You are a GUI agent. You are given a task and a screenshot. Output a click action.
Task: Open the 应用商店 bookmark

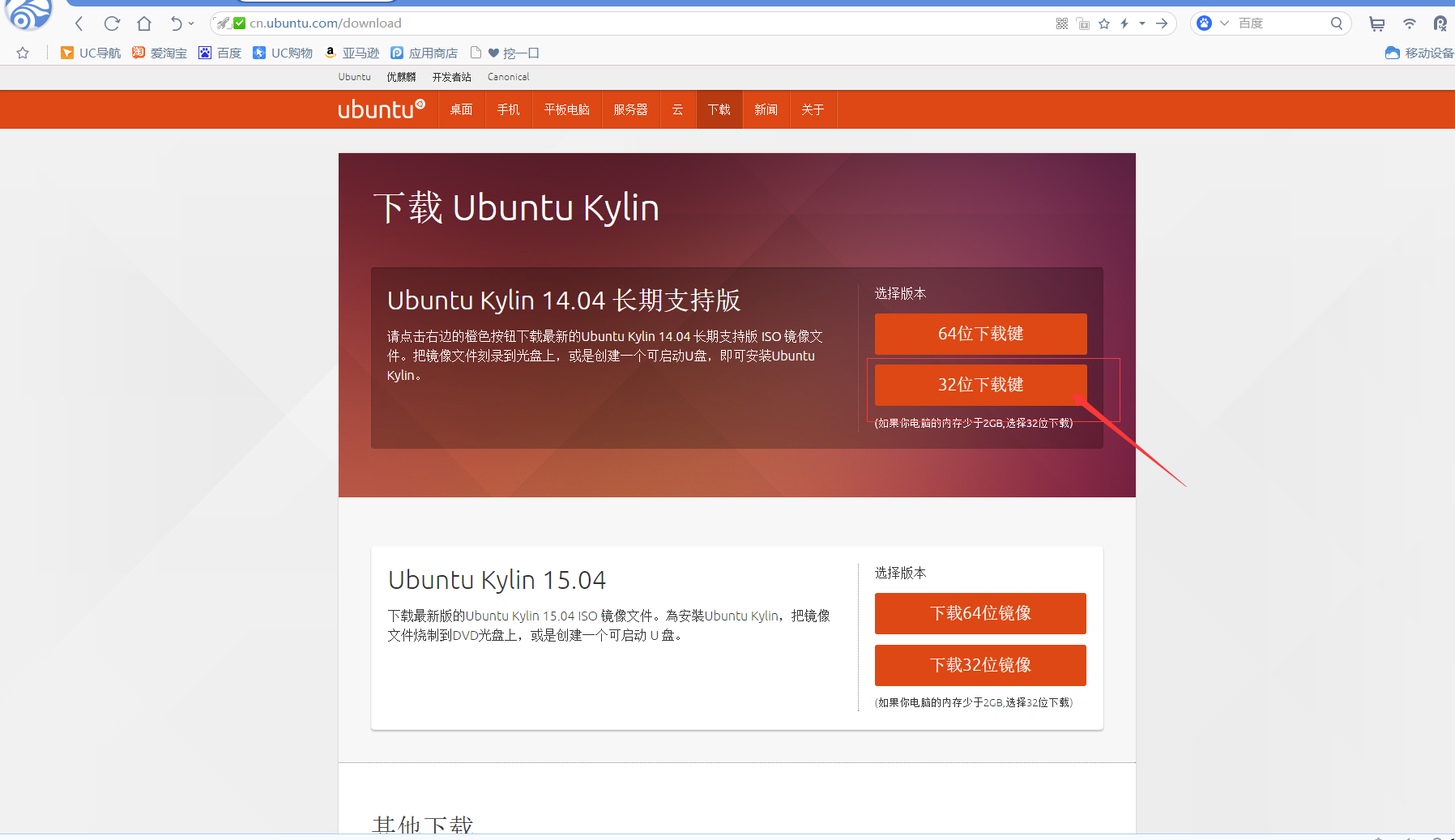coord(425,53)
